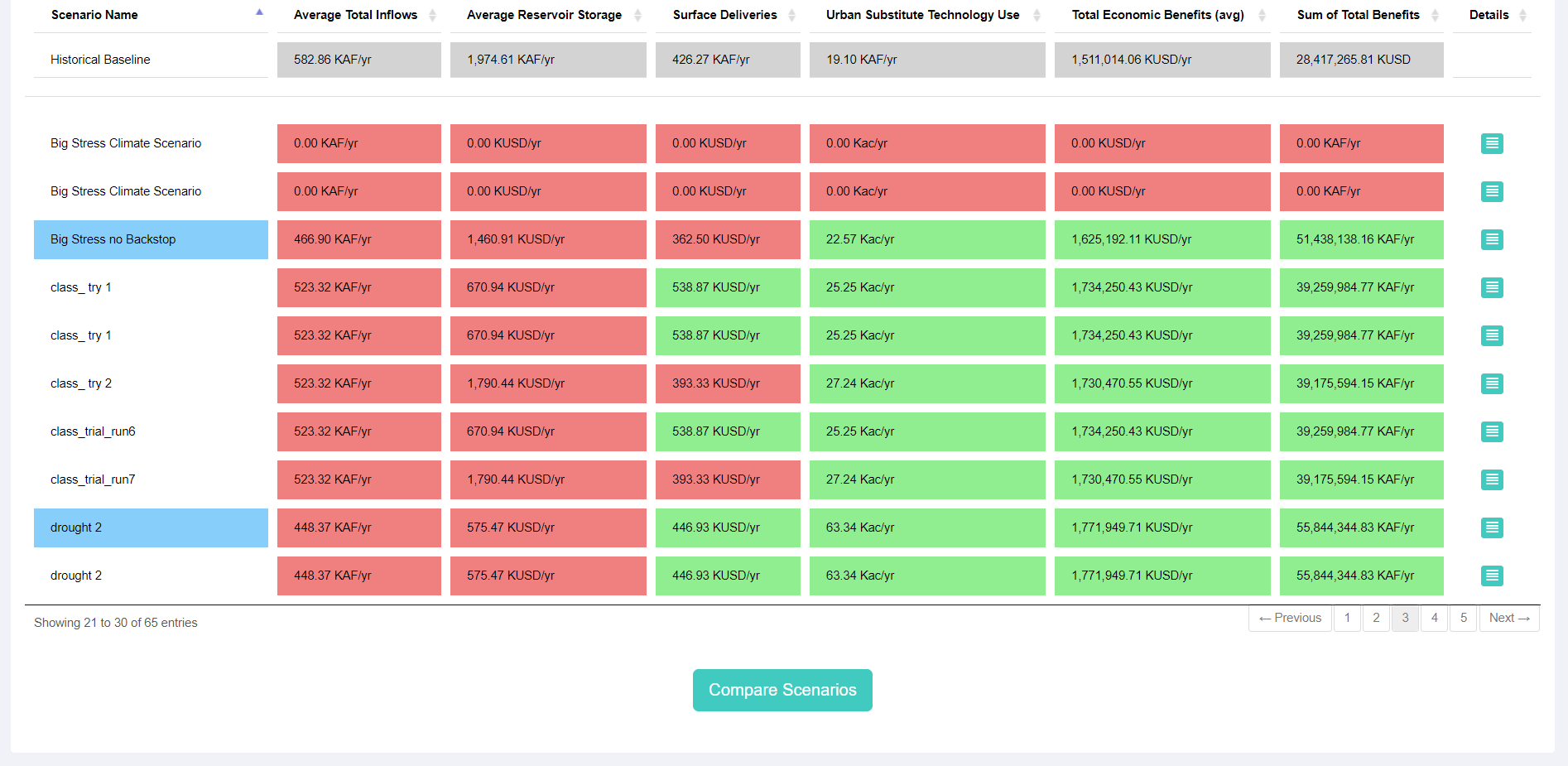Click baseline 19.10 KAF/yr technology cell
Screen dimensions: 1568x766
[x=927, y=60]
